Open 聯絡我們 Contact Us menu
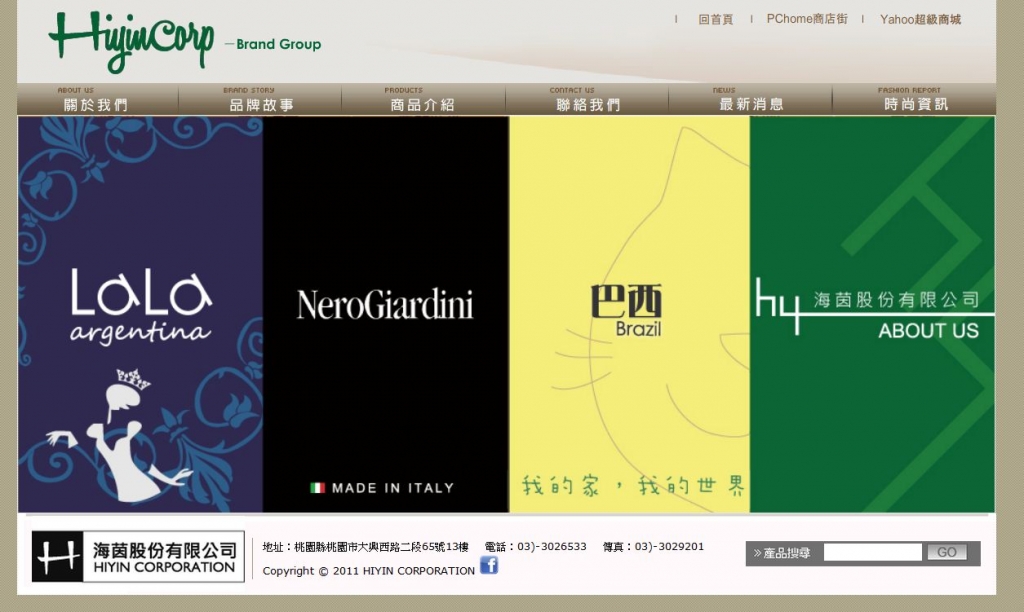 (587, 99)
